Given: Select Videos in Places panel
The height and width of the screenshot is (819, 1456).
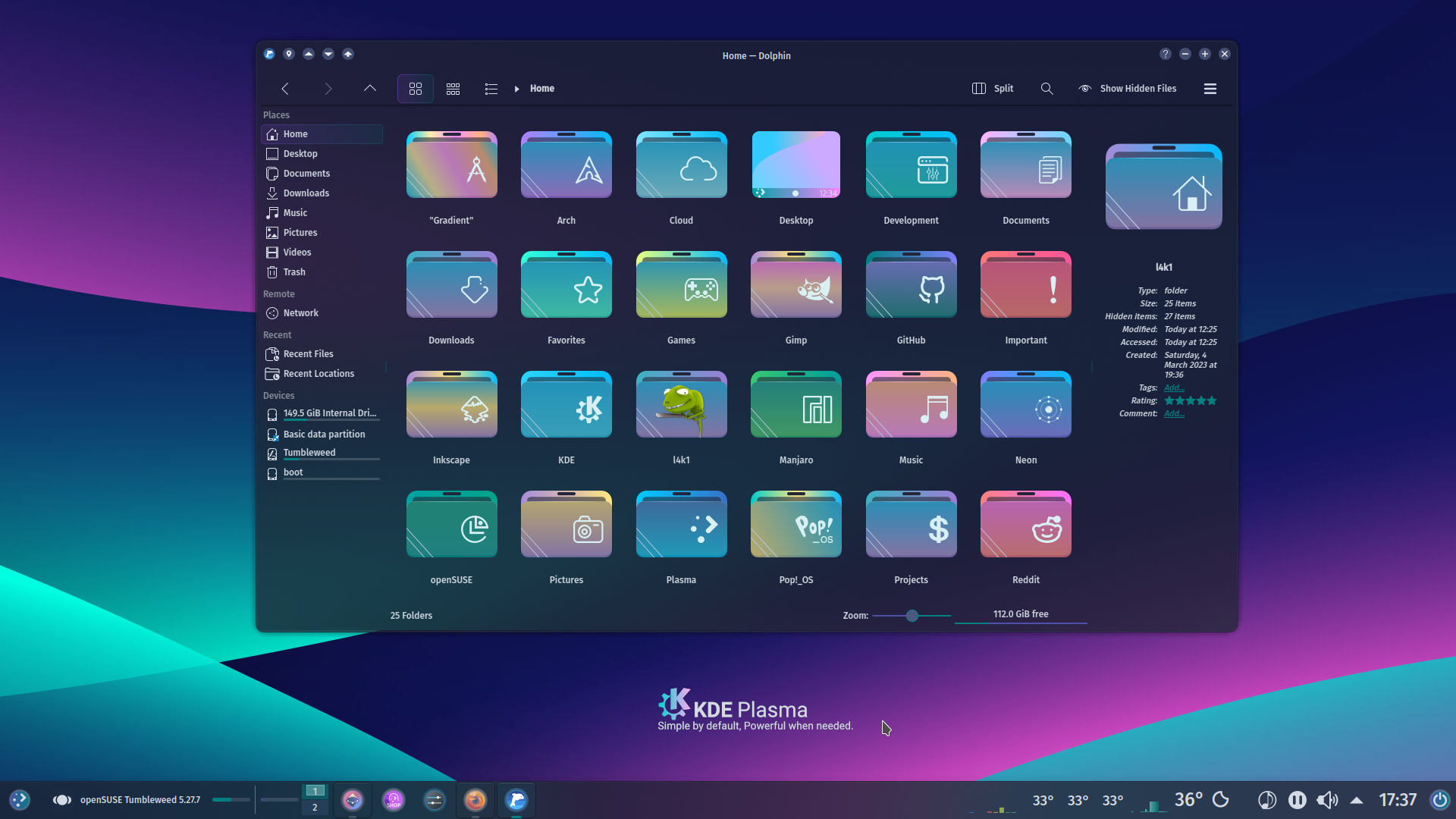Looking at the screenshot, I should pos(322,253).
